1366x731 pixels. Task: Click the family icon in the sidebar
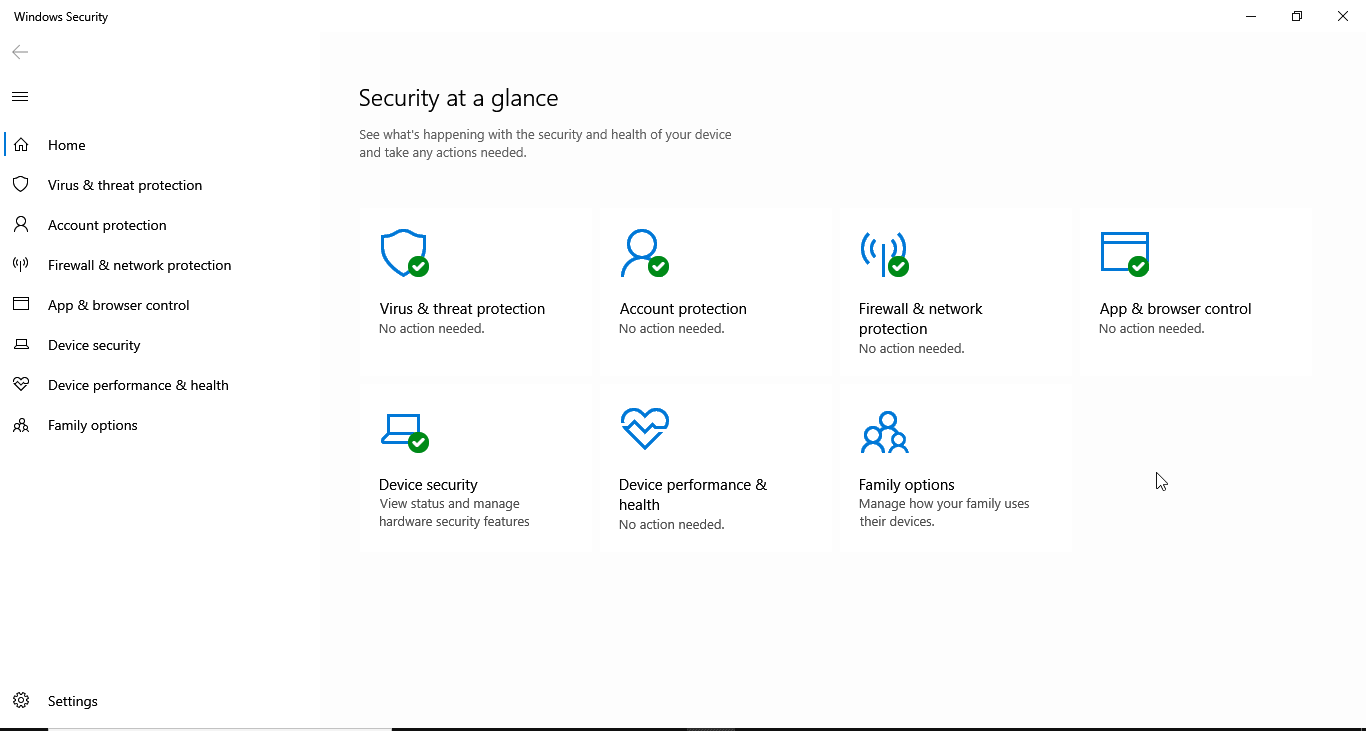point(21,425)
